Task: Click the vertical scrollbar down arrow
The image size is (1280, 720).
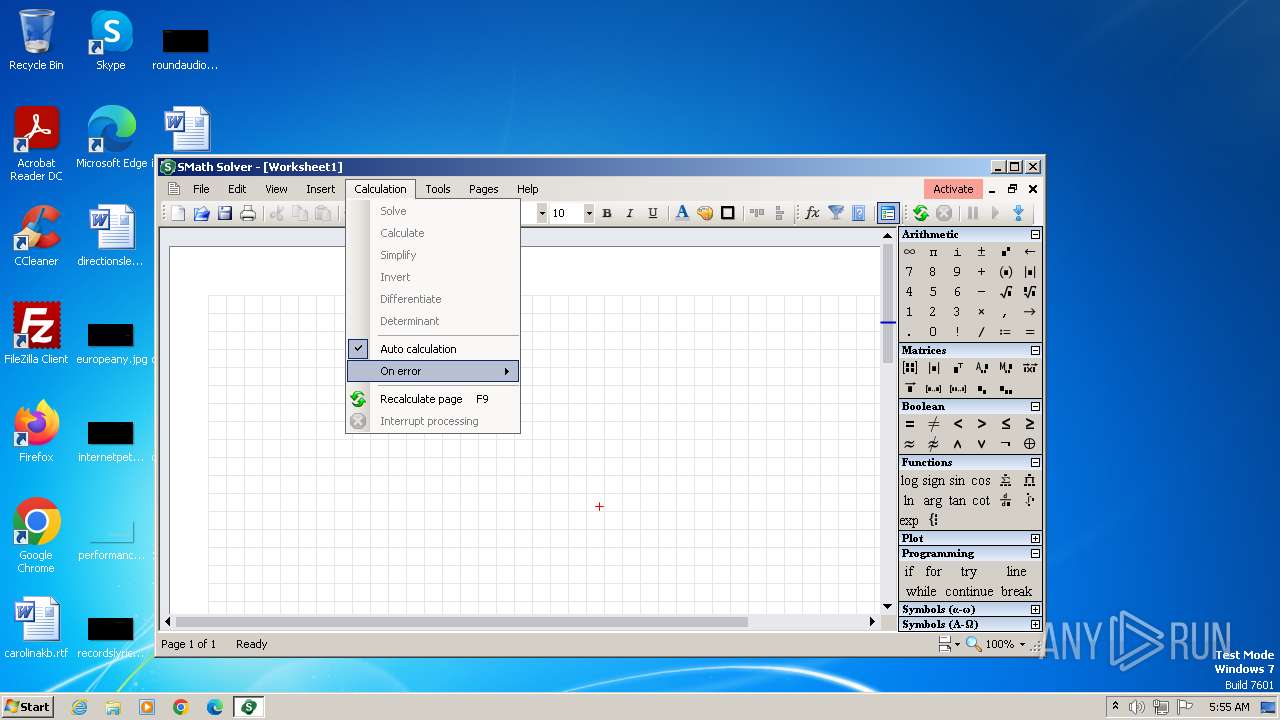Action: (887, 607)
